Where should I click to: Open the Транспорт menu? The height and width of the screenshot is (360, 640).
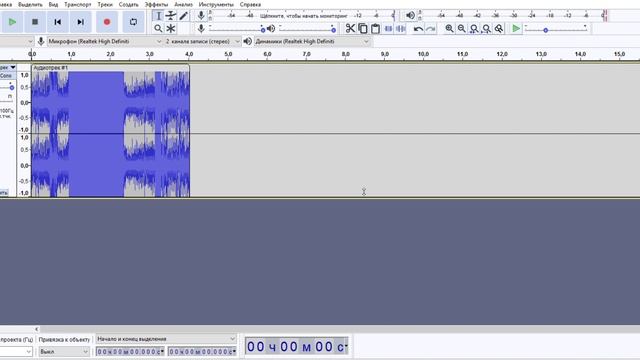78,4
